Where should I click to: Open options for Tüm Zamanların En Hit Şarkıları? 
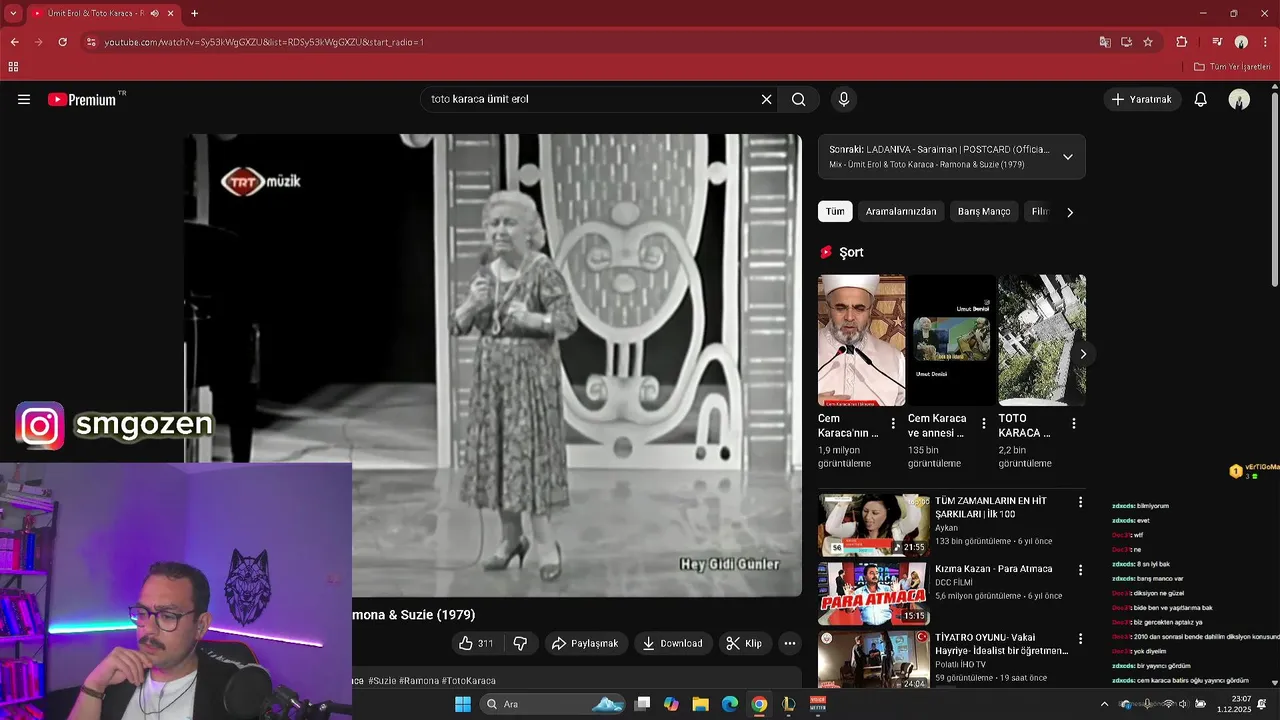point(1080,502)
